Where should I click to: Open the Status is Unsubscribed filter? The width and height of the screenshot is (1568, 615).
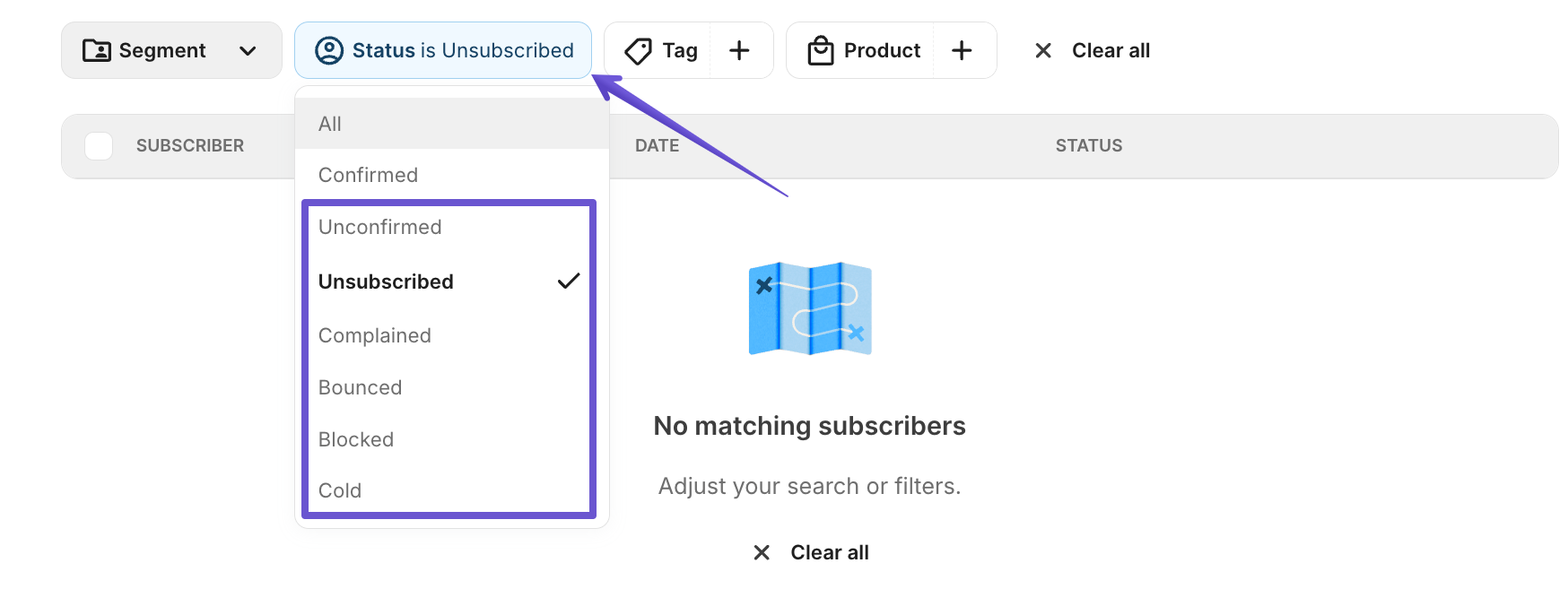443,50
